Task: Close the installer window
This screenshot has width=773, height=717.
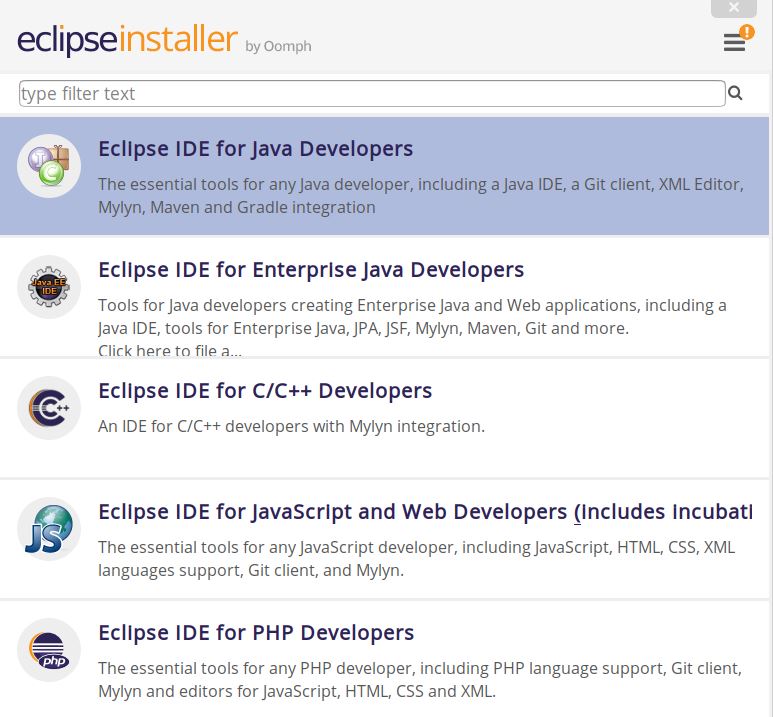Action: pos(734,8)
